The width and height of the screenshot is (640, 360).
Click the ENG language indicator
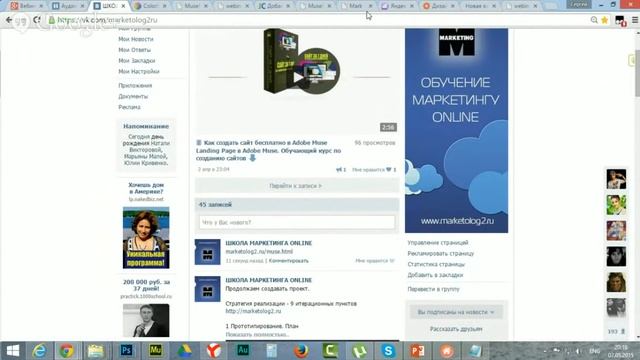click(595, 351)
